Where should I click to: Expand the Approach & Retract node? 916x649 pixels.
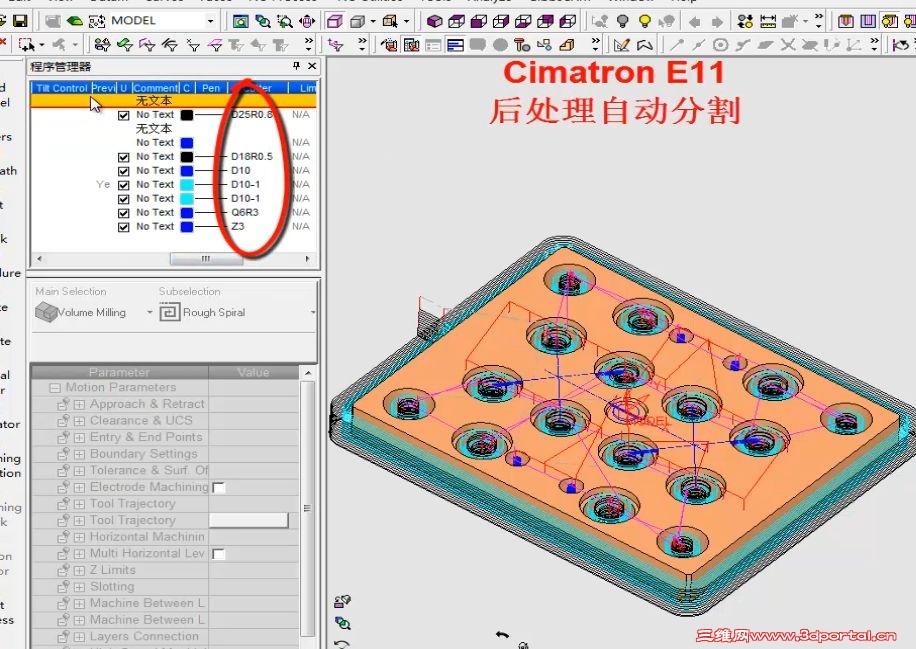79,404
